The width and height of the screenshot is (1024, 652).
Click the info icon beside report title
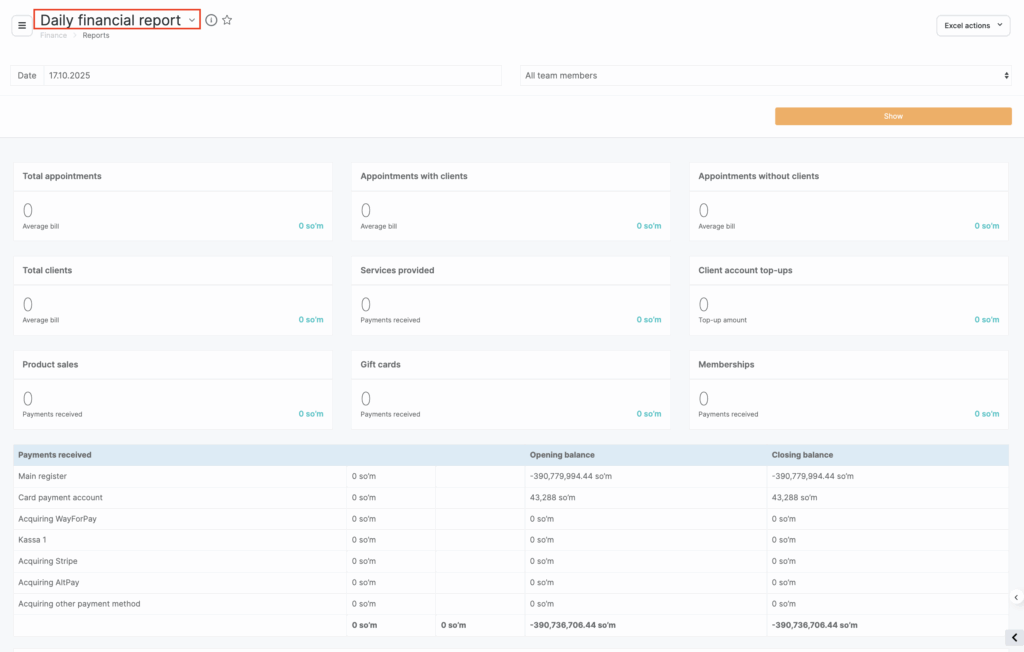(x=211, y=20)
